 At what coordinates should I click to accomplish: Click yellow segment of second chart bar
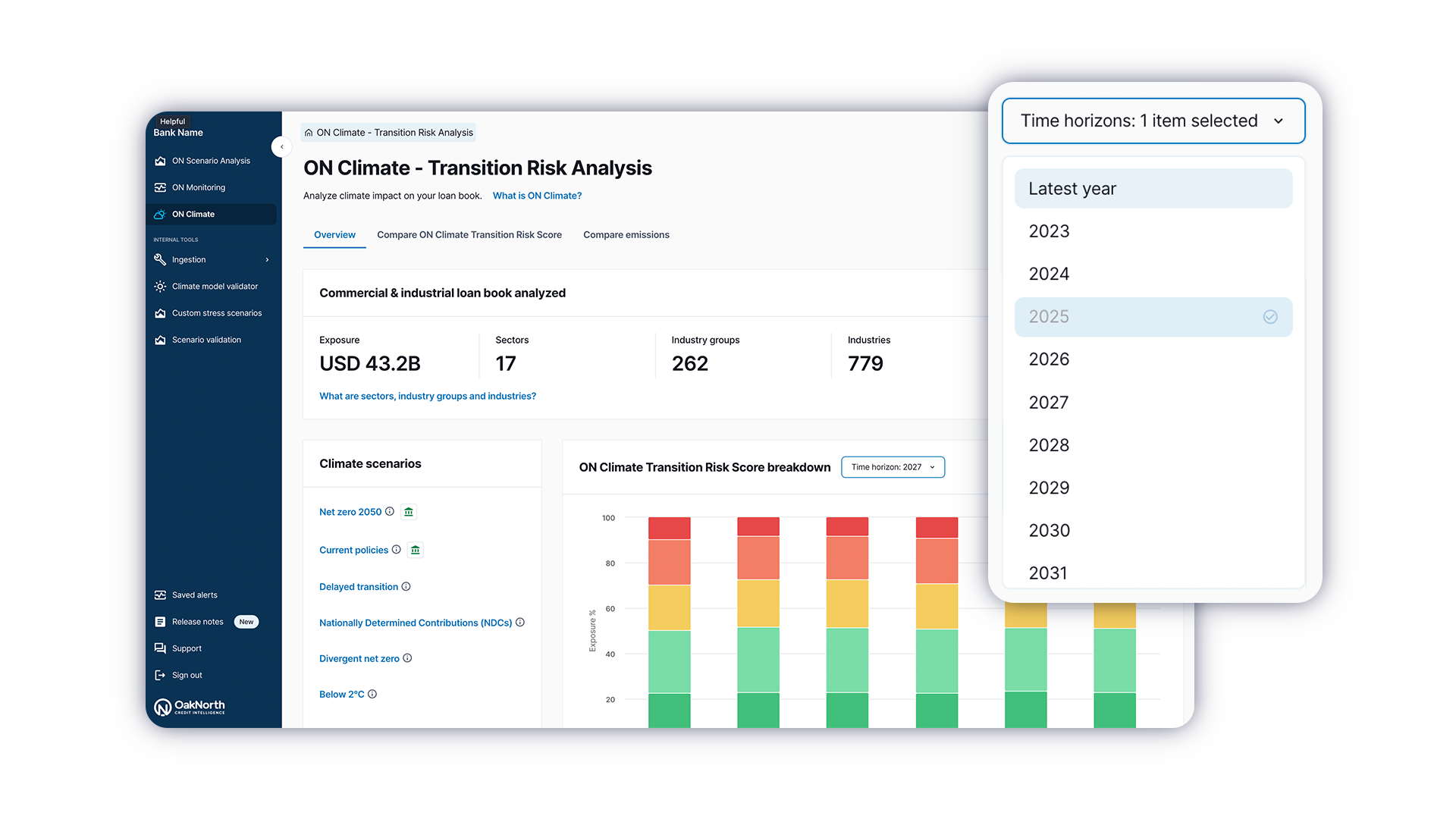[758, 604]
